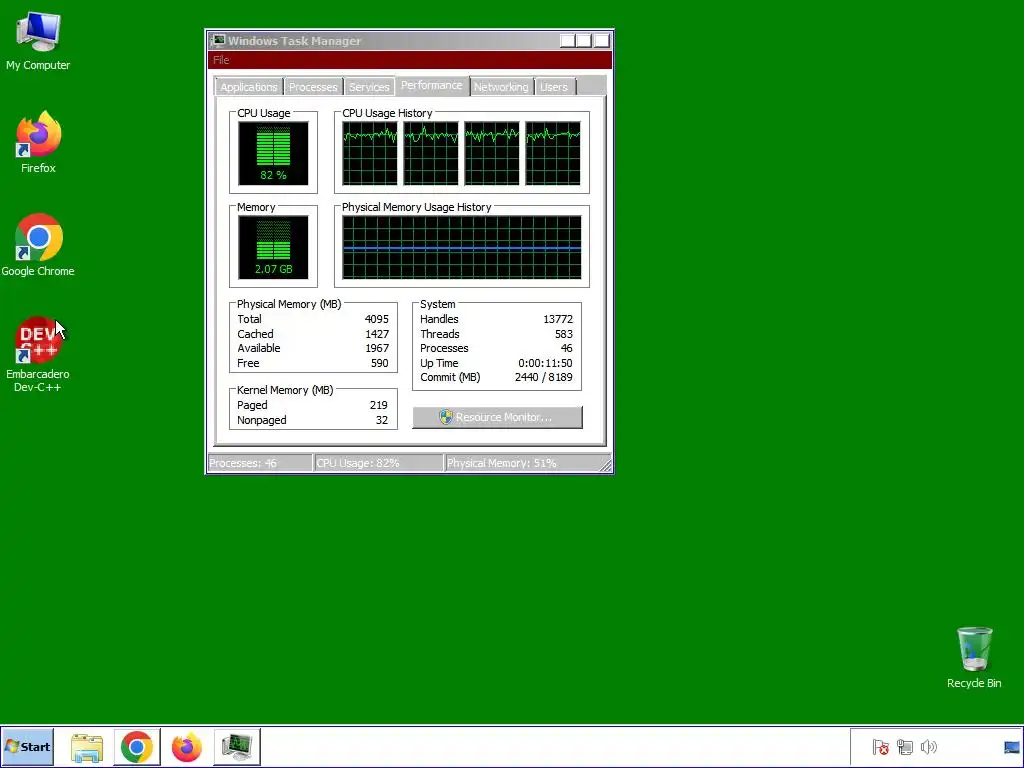Select Embarcadero Dev-C++ desktop icon
Screen dimensions: 1024x768
[x=38, y=355]
